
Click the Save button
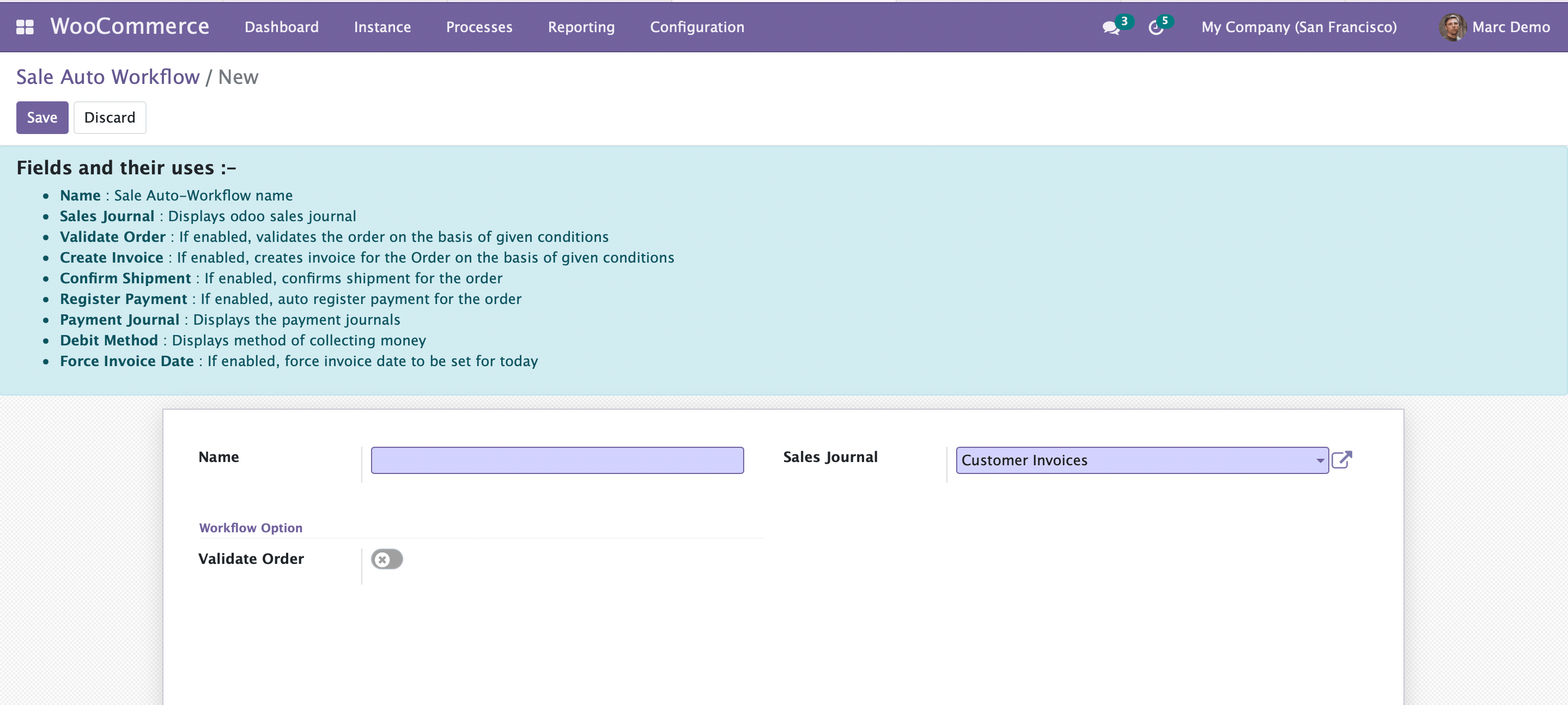(42, 118)
